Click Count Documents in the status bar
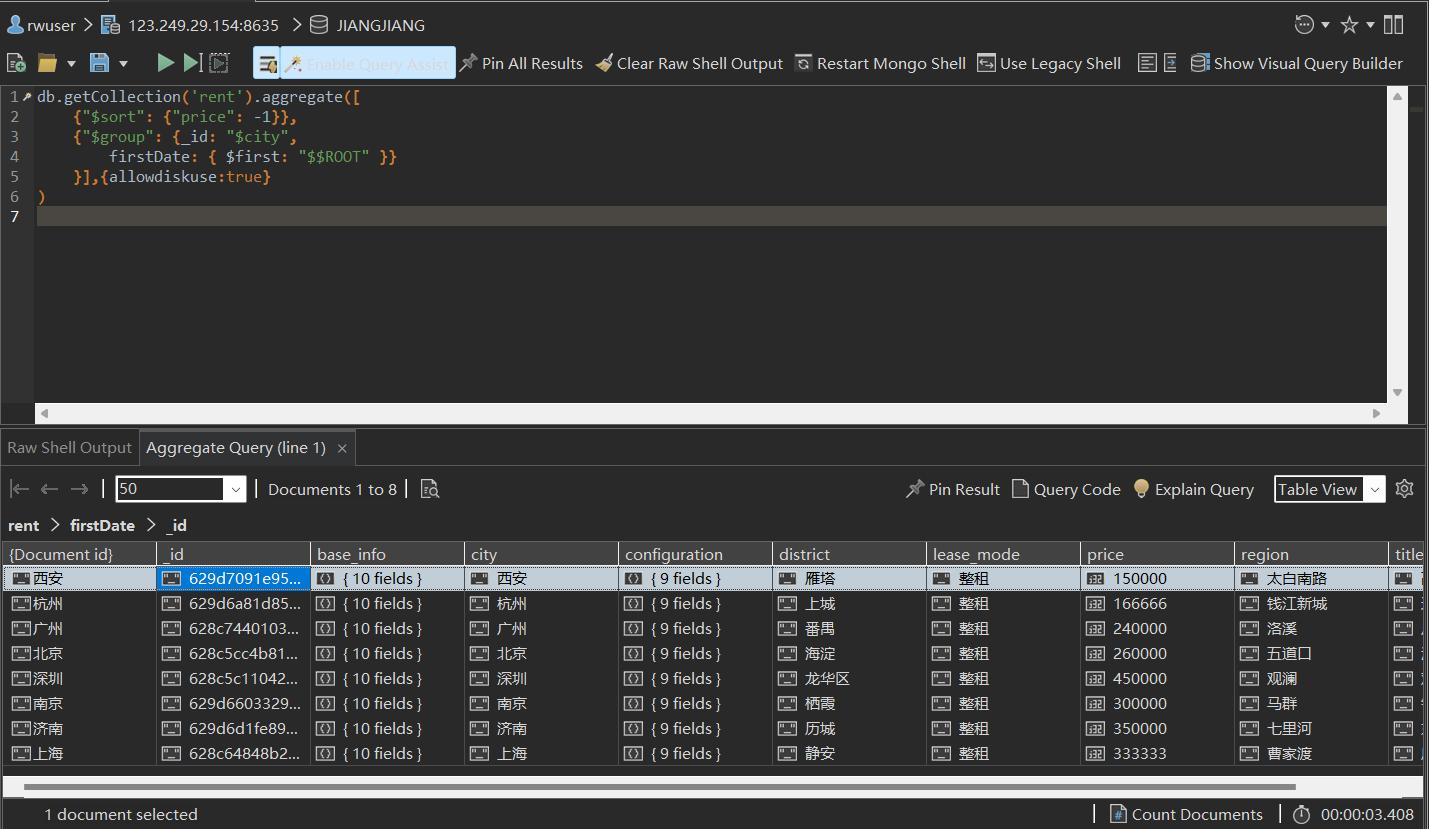The width and height of the screenshot is (1429, 829). [x=1185, y=814]
